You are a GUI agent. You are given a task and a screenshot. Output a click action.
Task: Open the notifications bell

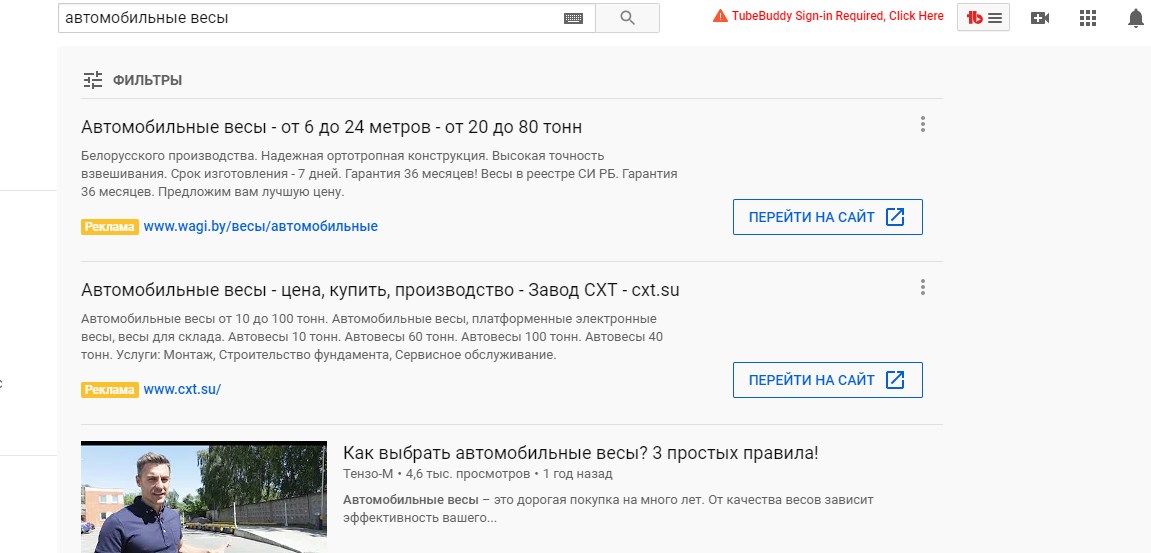click(1136, 18)
